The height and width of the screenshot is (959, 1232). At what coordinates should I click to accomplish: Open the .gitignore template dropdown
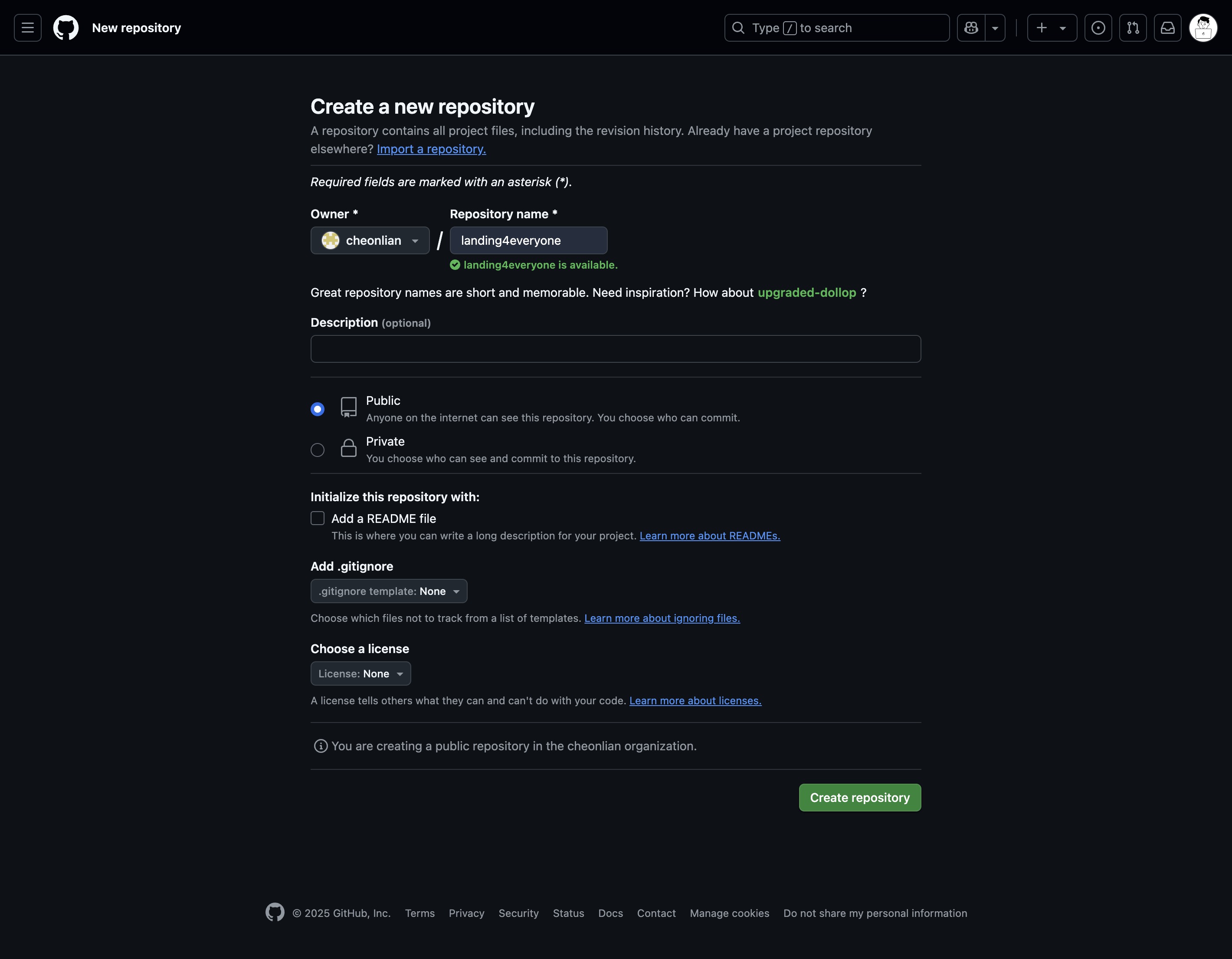pyautogui.click(x=389, y=591)
